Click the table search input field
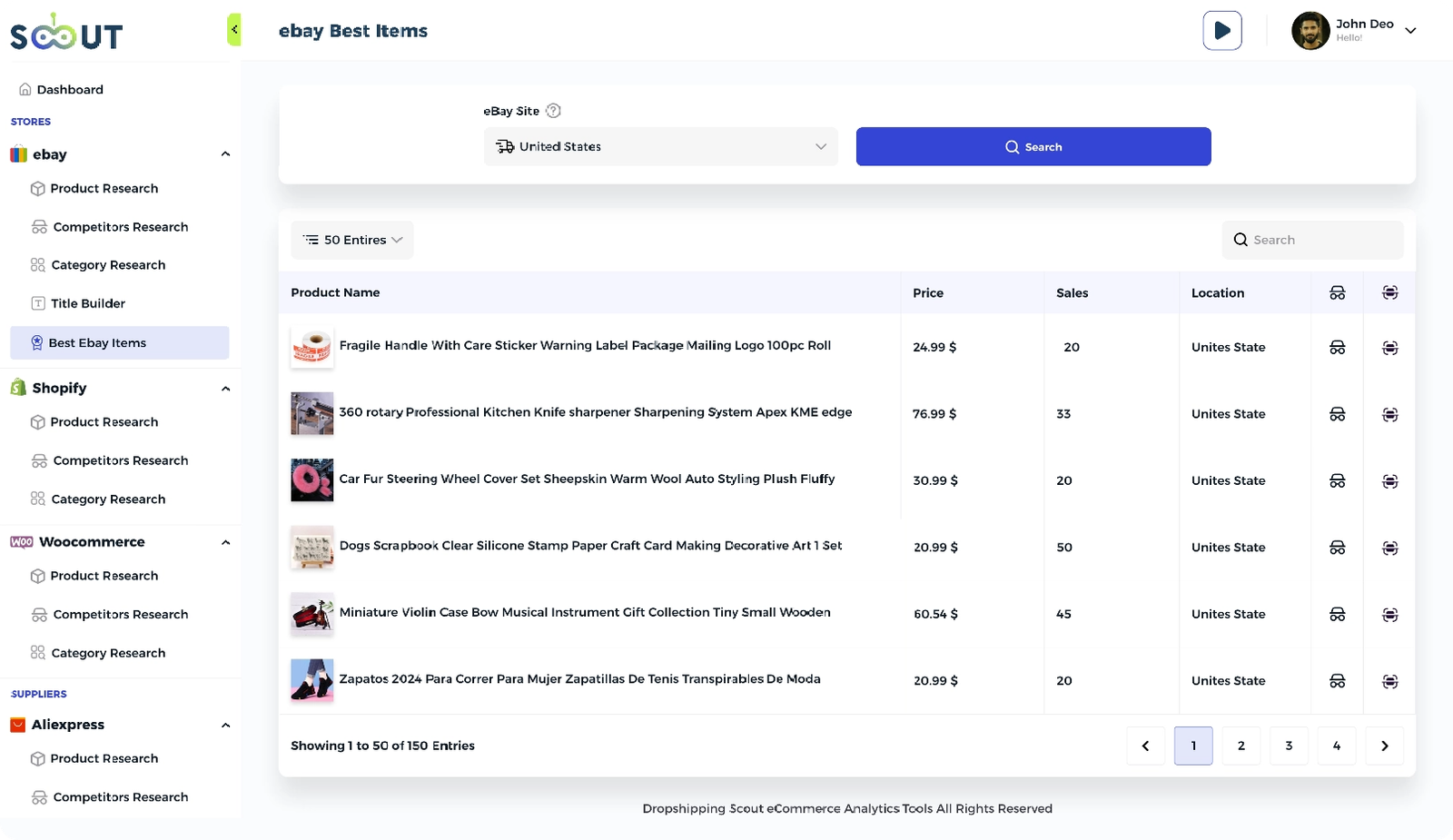The image size is (1453, 840). point(1312,240)
